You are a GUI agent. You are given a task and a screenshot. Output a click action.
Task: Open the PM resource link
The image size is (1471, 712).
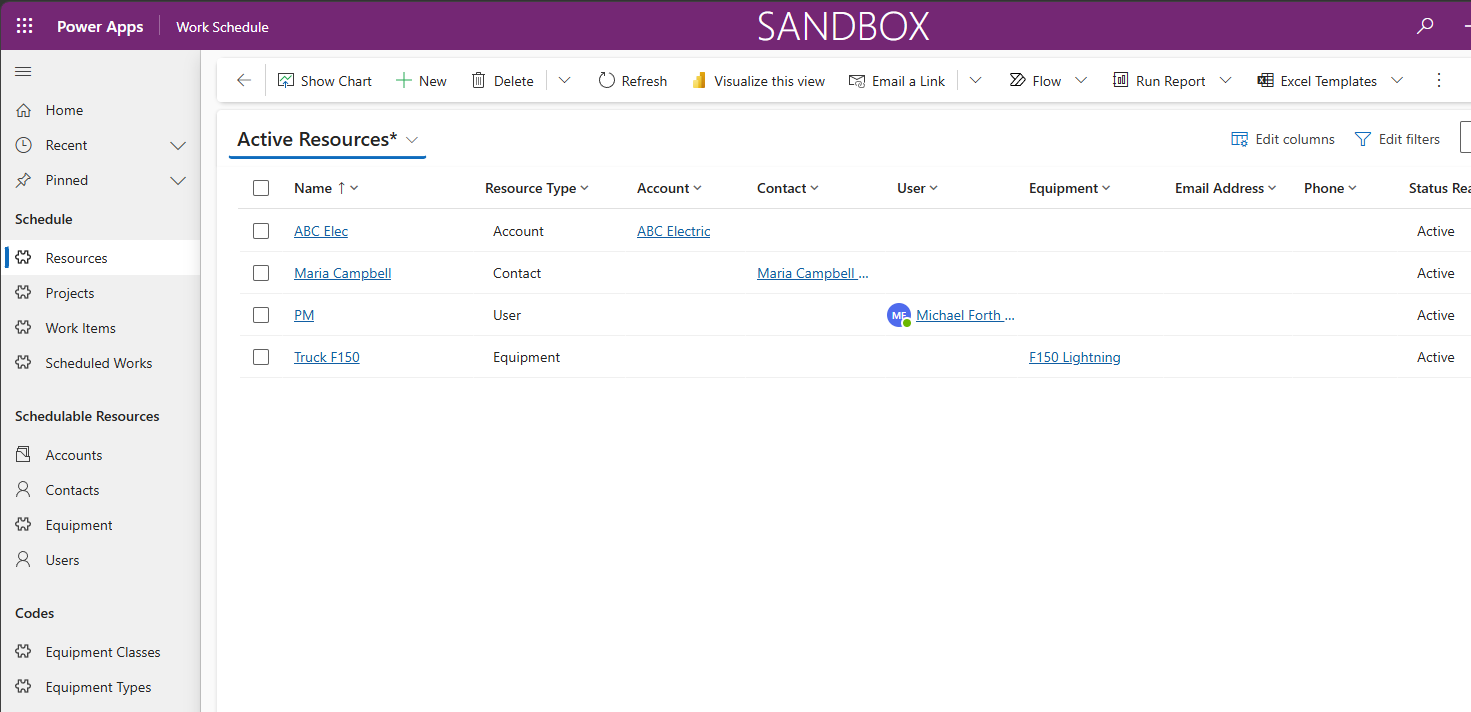tap(304, 315)
